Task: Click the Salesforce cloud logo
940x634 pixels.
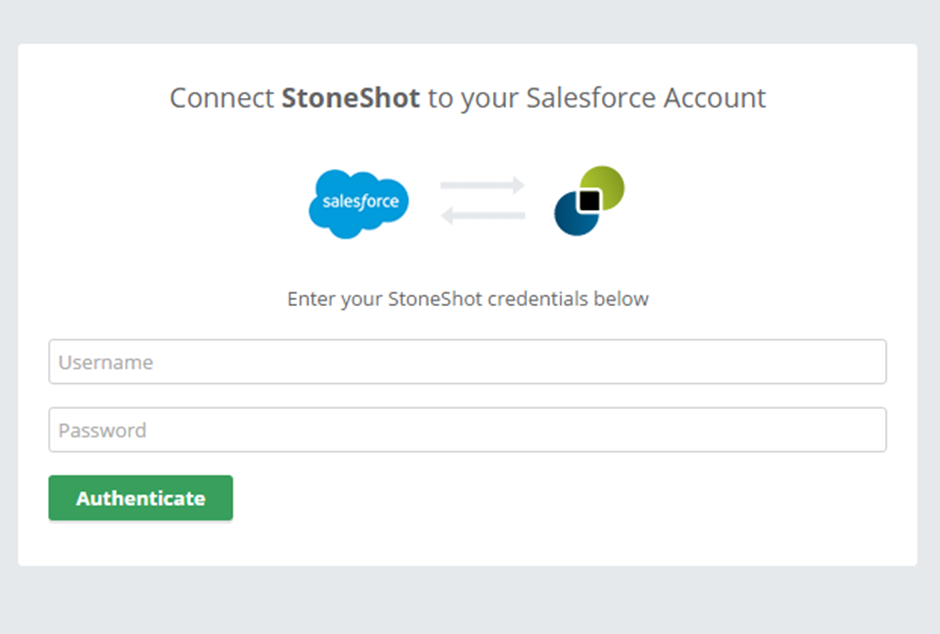Action: pos(358,204)
